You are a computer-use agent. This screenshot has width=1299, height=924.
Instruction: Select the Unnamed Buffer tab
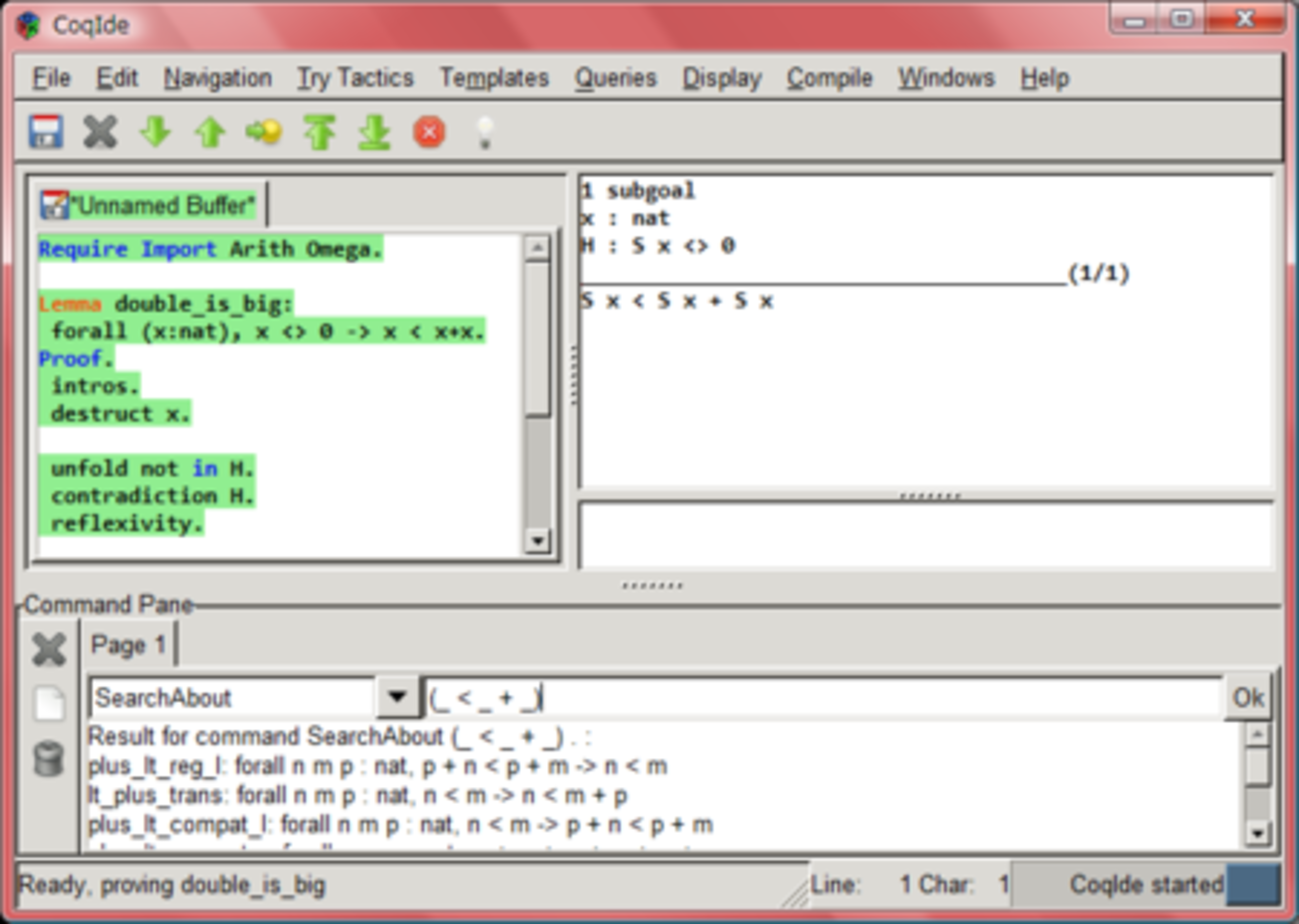[150, 206]
